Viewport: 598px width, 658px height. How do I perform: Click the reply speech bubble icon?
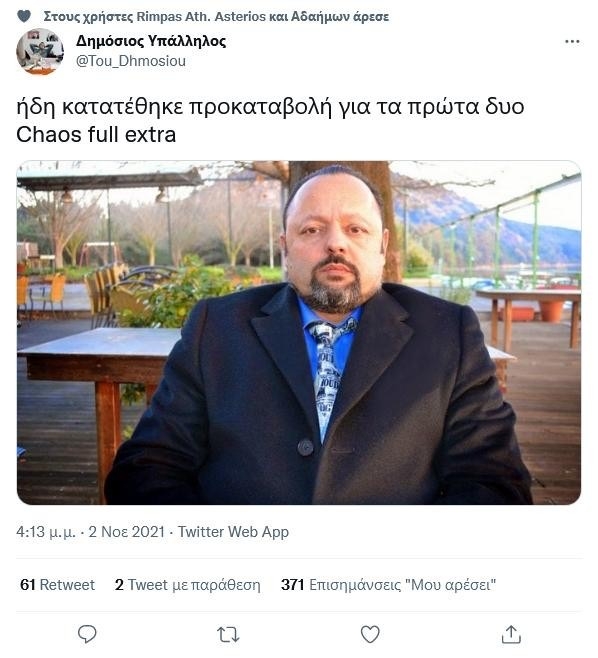pyautogui.click(x=87, y=634)
